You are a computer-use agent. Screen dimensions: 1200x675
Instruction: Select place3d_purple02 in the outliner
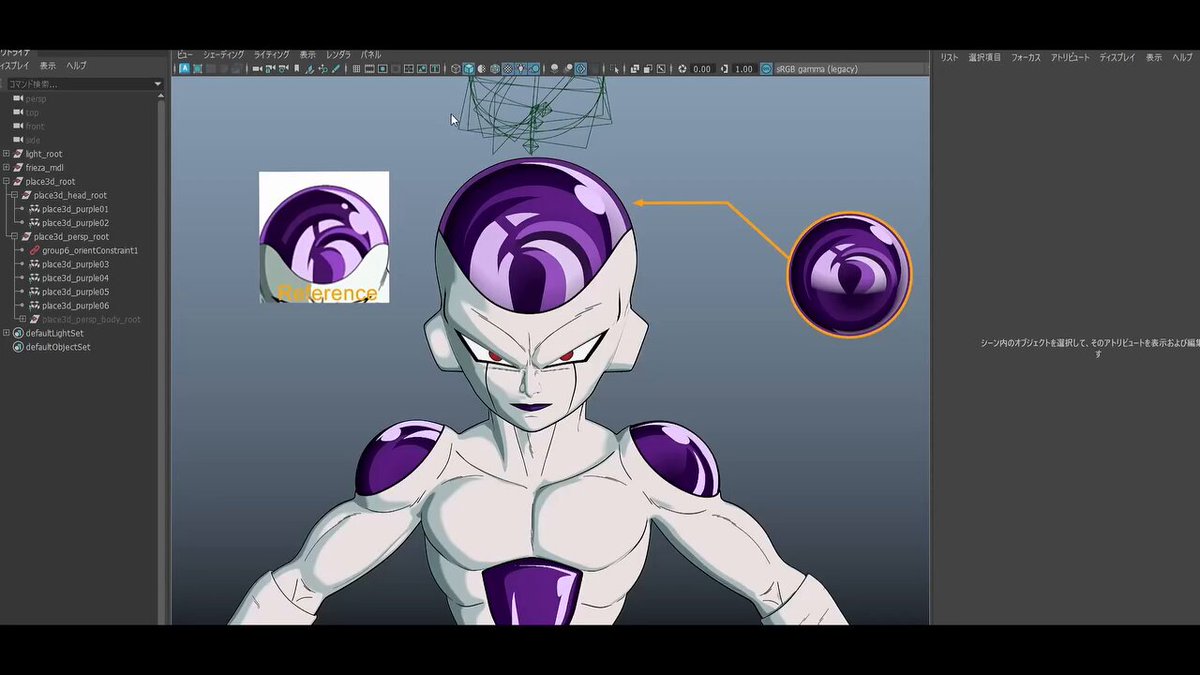(x=75, y=223)
